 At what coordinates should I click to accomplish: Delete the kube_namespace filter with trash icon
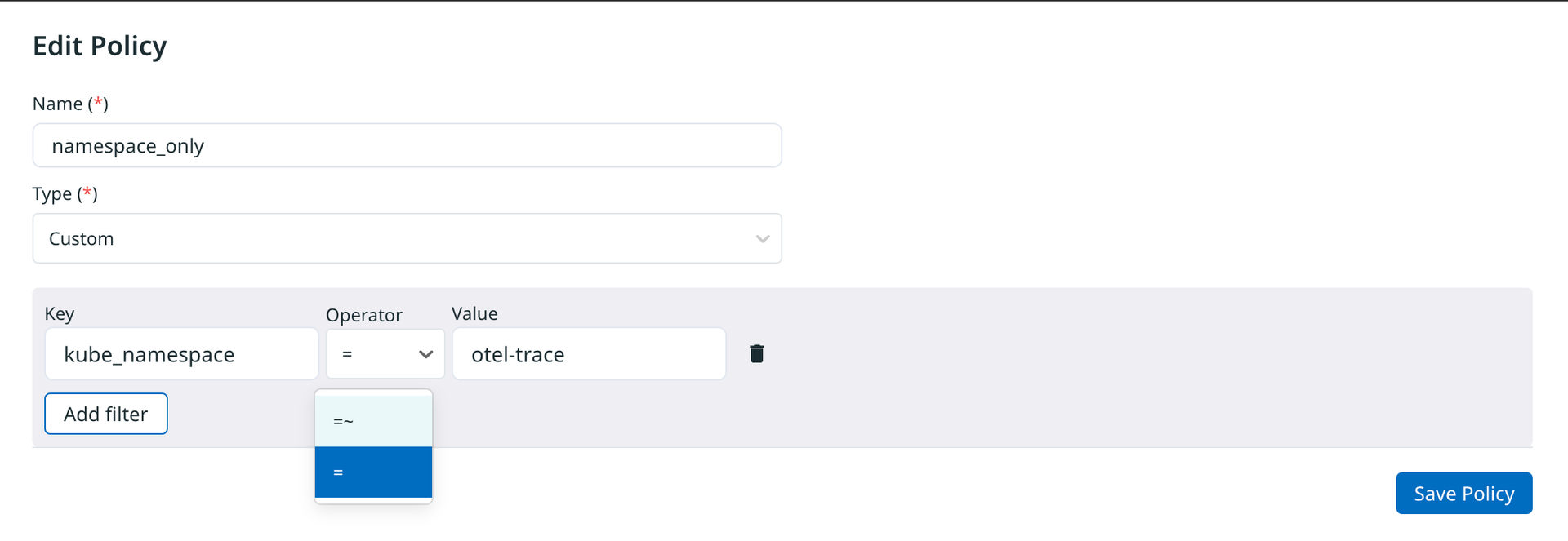coord(757,353)
